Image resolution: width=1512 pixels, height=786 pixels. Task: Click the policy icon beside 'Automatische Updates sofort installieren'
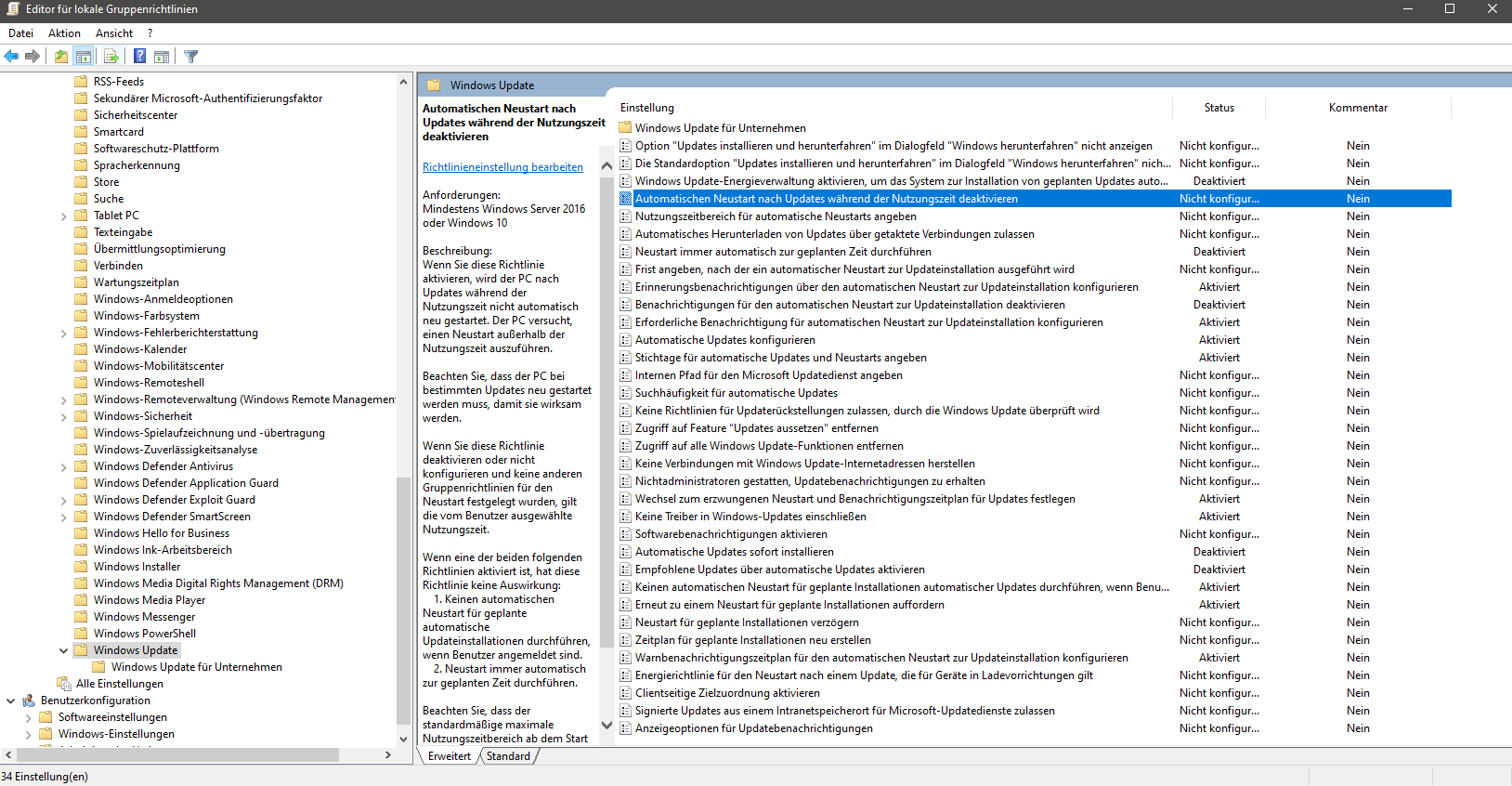626,552
